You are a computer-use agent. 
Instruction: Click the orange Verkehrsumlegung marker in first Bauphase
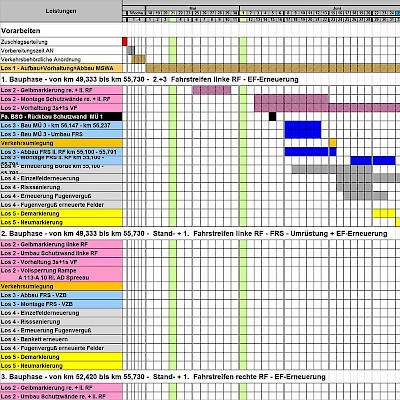(333, 143)
